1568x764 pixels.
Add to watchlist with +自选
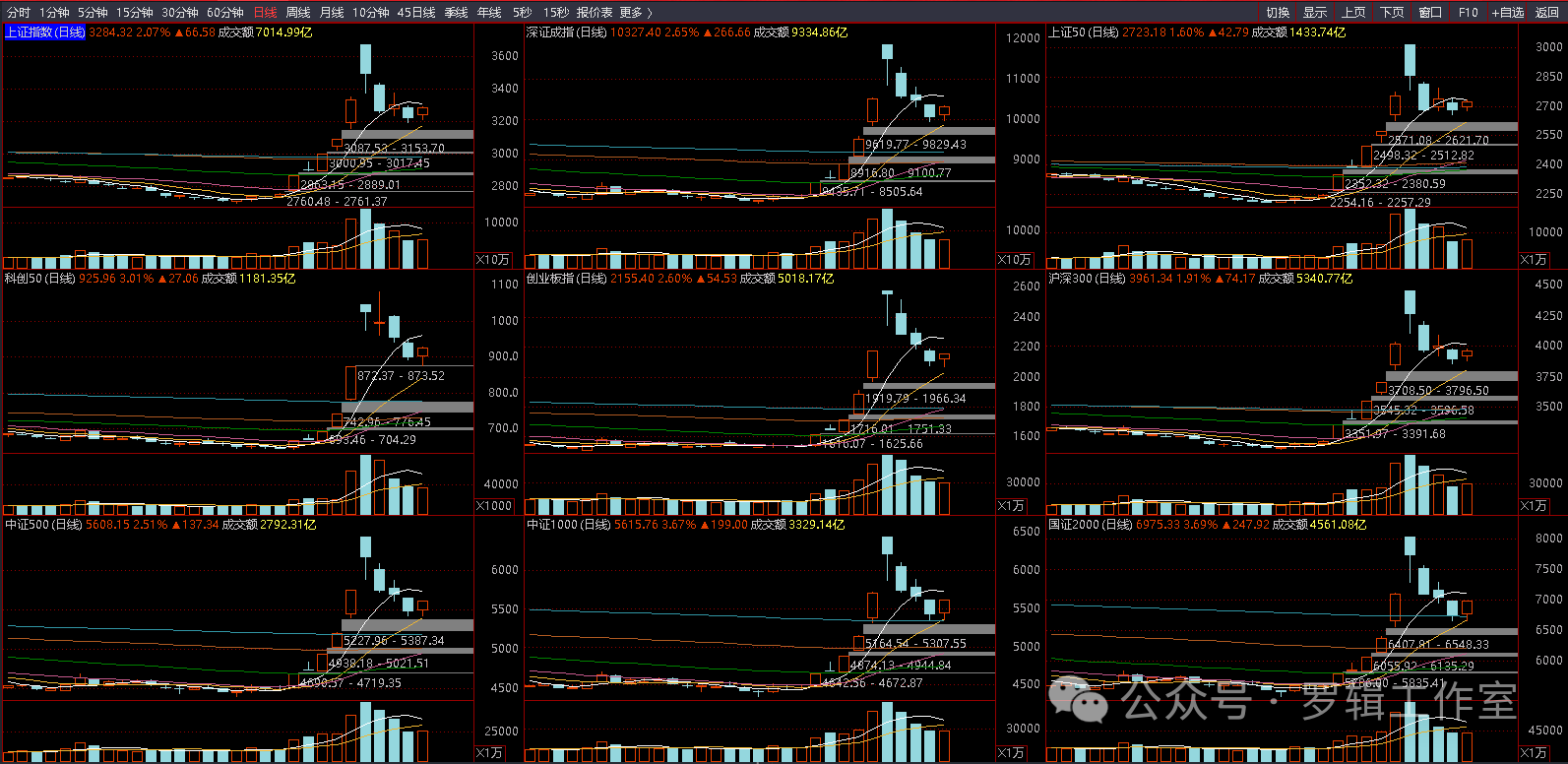(1508, 12)
